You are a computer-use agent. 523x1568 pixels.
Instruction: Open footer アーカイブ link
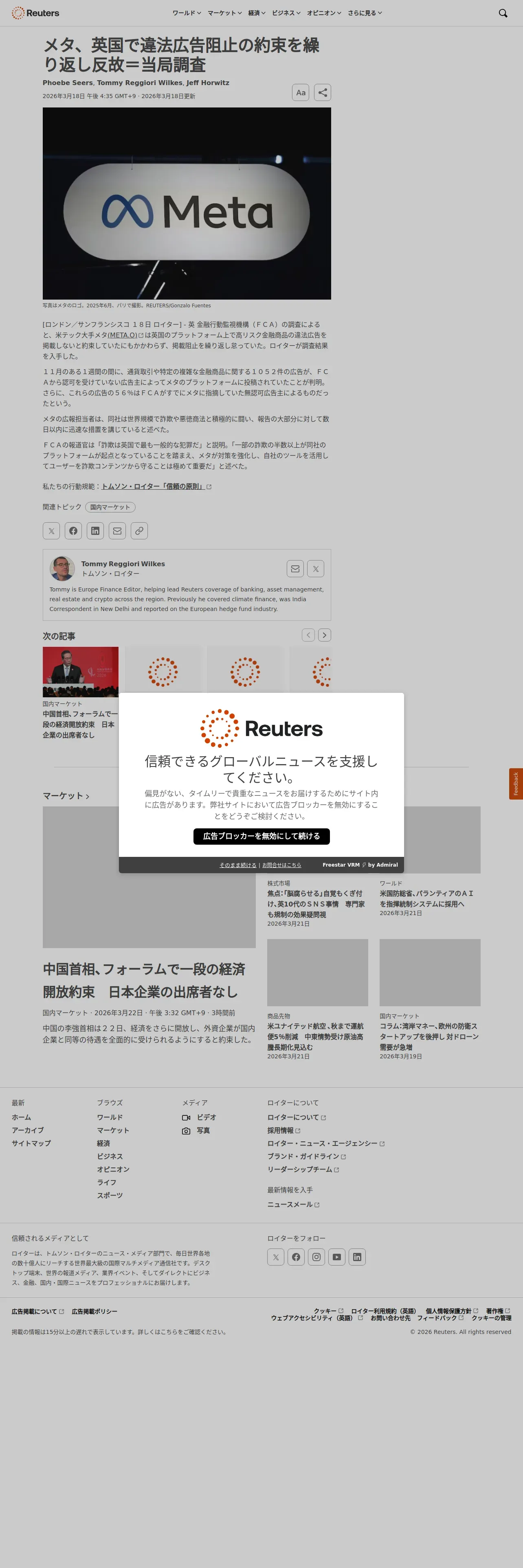coord(27,1130)
